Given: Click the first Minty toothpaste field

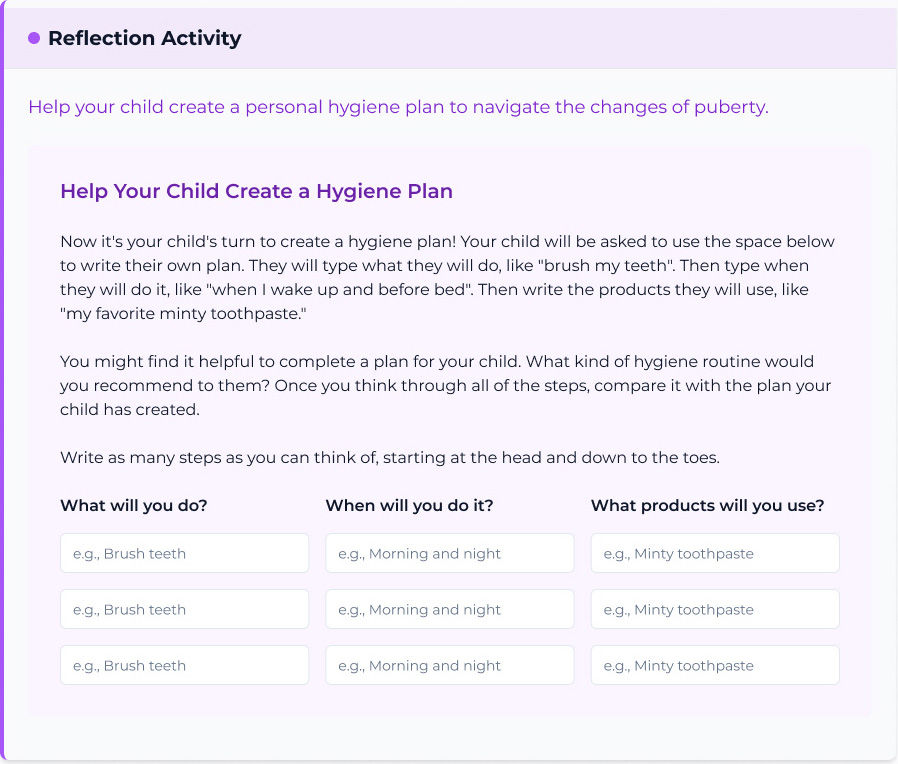Looking at the screenshot, I should tap(714, 553).
